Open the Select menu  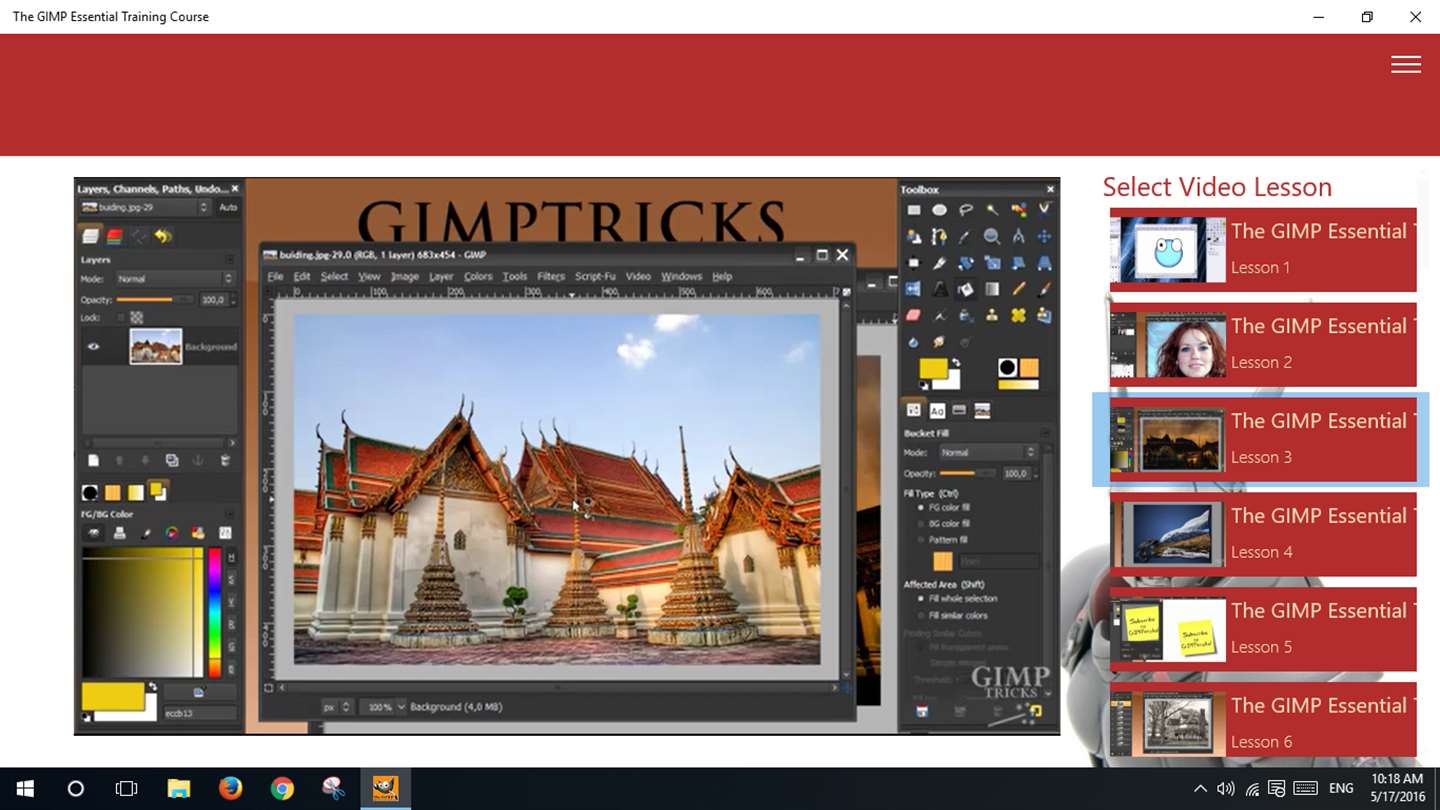tap(334, 276)
